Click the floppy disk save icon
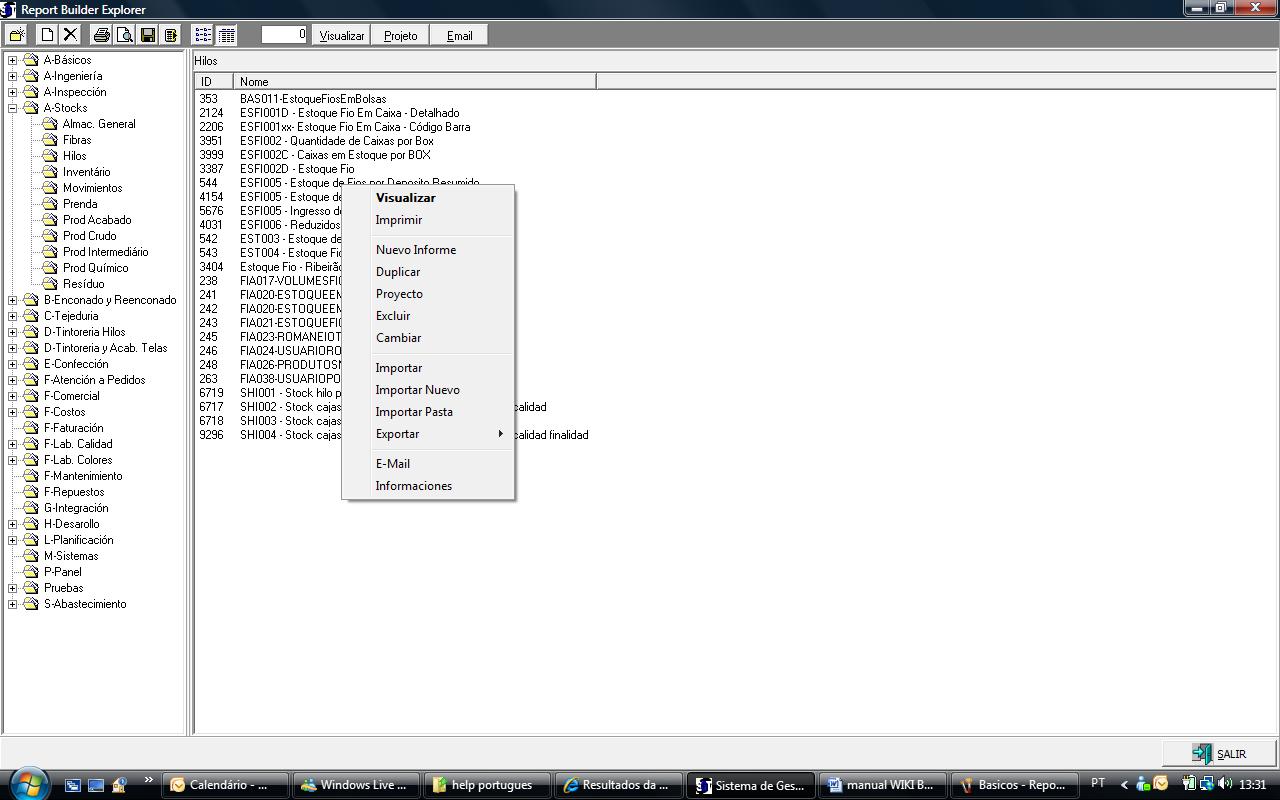Screen dimensions: 1280x800 pos(148,35)
